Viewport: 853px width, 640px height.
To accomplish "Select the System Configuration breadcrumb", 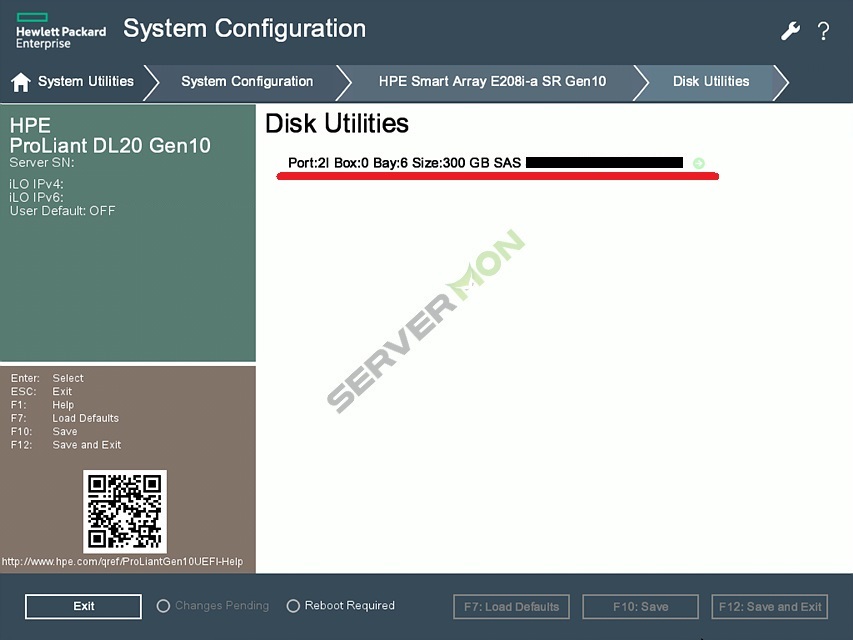I will point(247,82).
